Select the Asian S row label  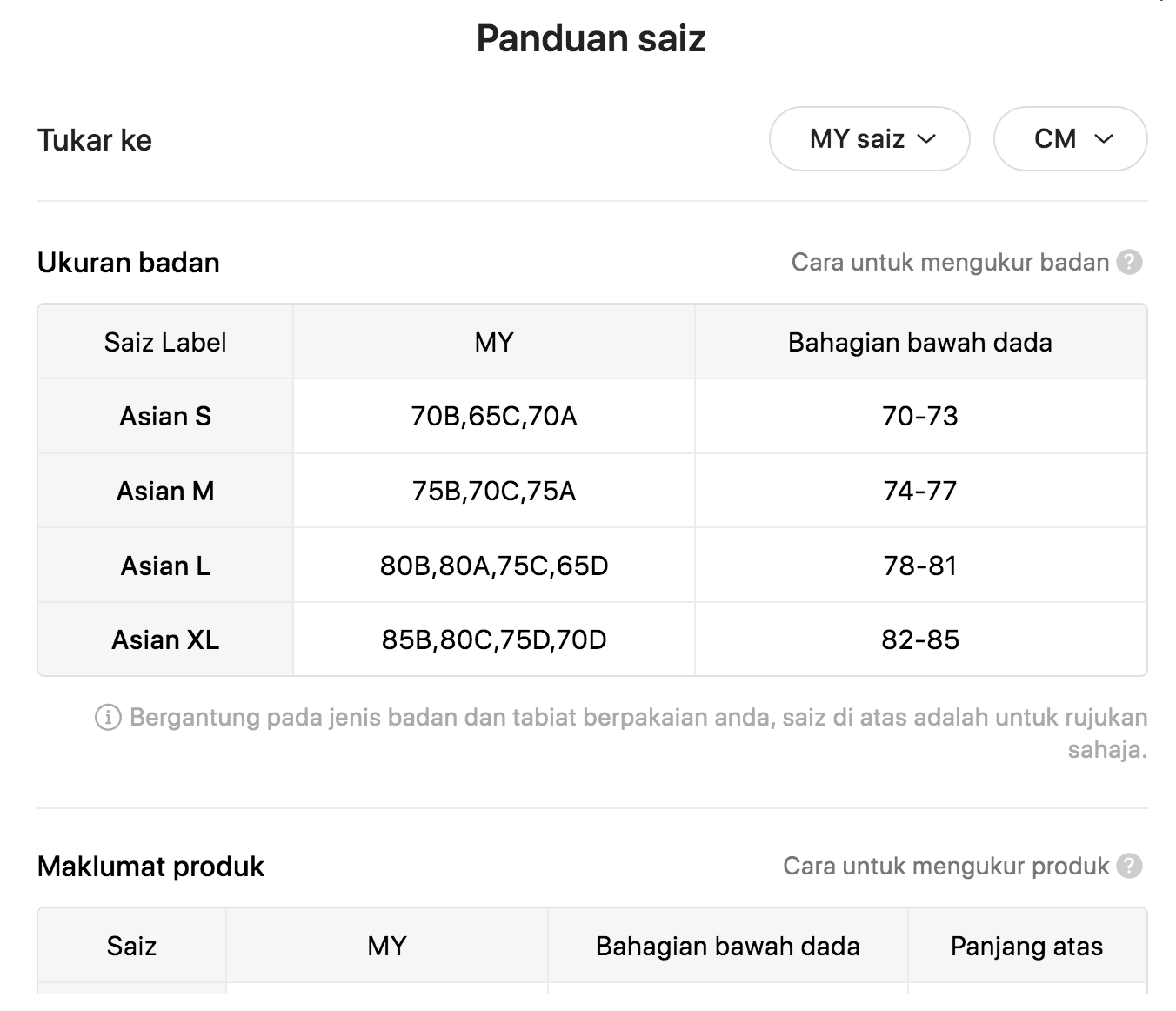pyautogui.click(x=165, y=416)
